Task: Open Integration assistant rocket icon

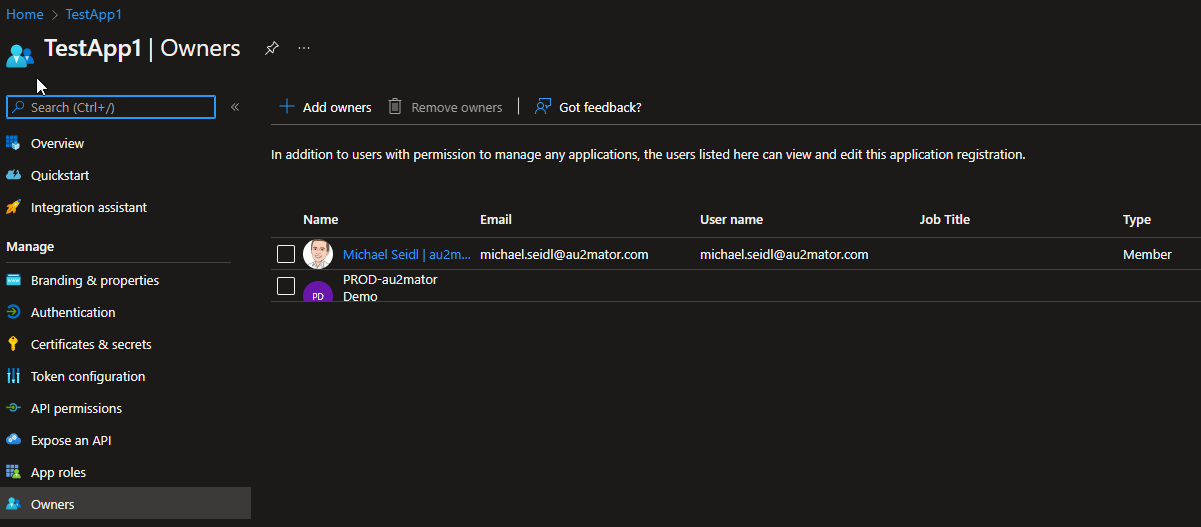Action: (x=13, y=208)
